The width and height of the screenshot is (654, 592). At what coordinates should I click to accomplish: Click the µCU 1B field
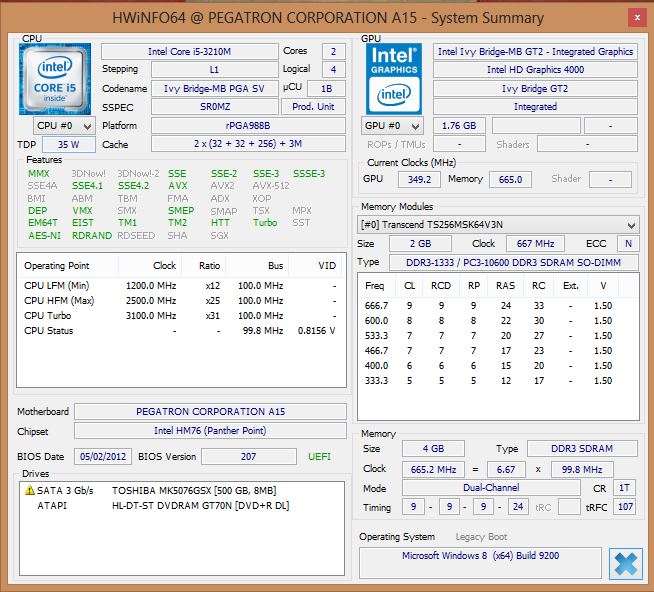(x=327, y=88)
